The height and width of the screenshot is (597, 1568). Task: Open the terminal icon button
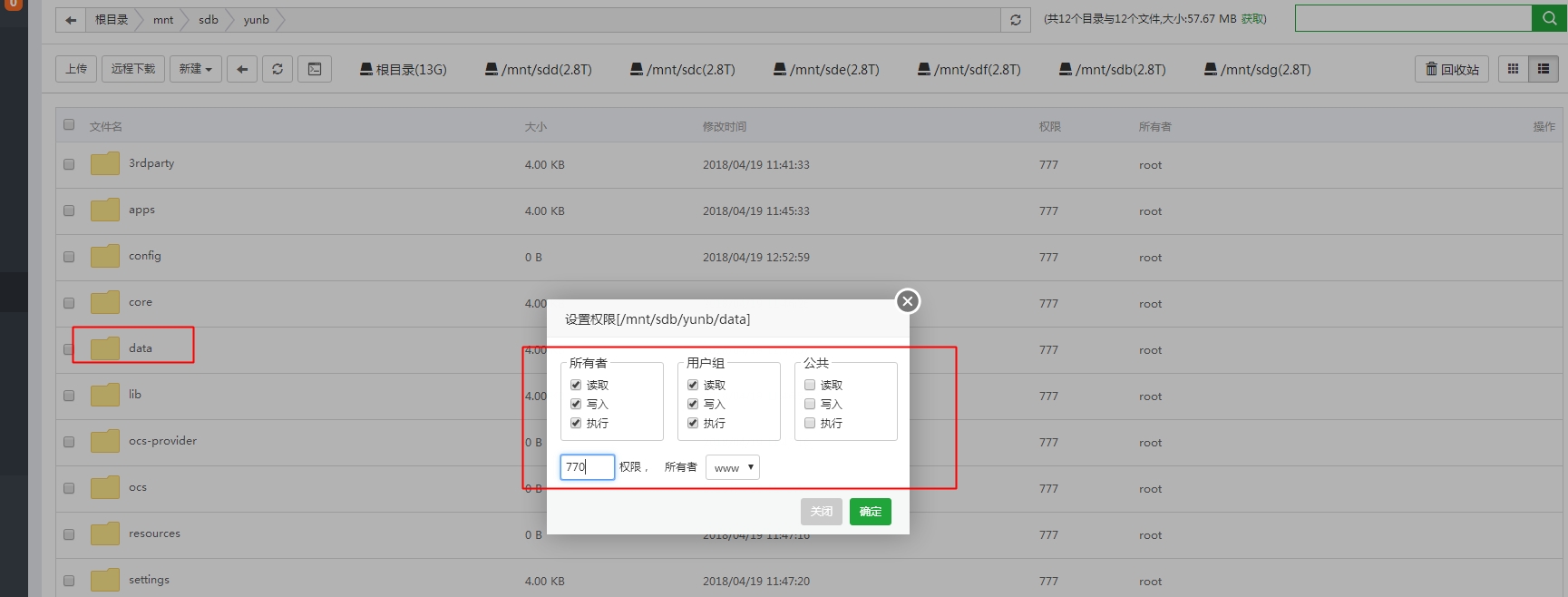pos(315,69)
